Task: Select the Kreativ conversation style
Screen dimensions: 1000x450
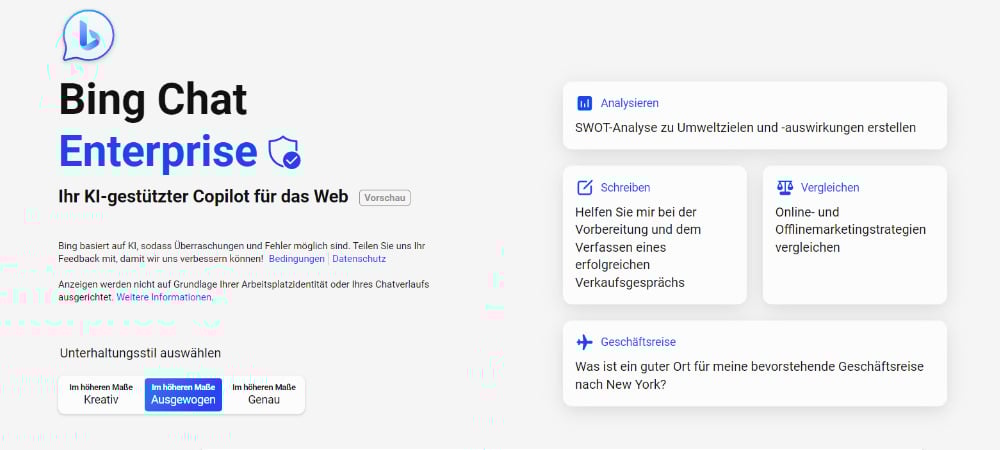Action: coord(101,395)
